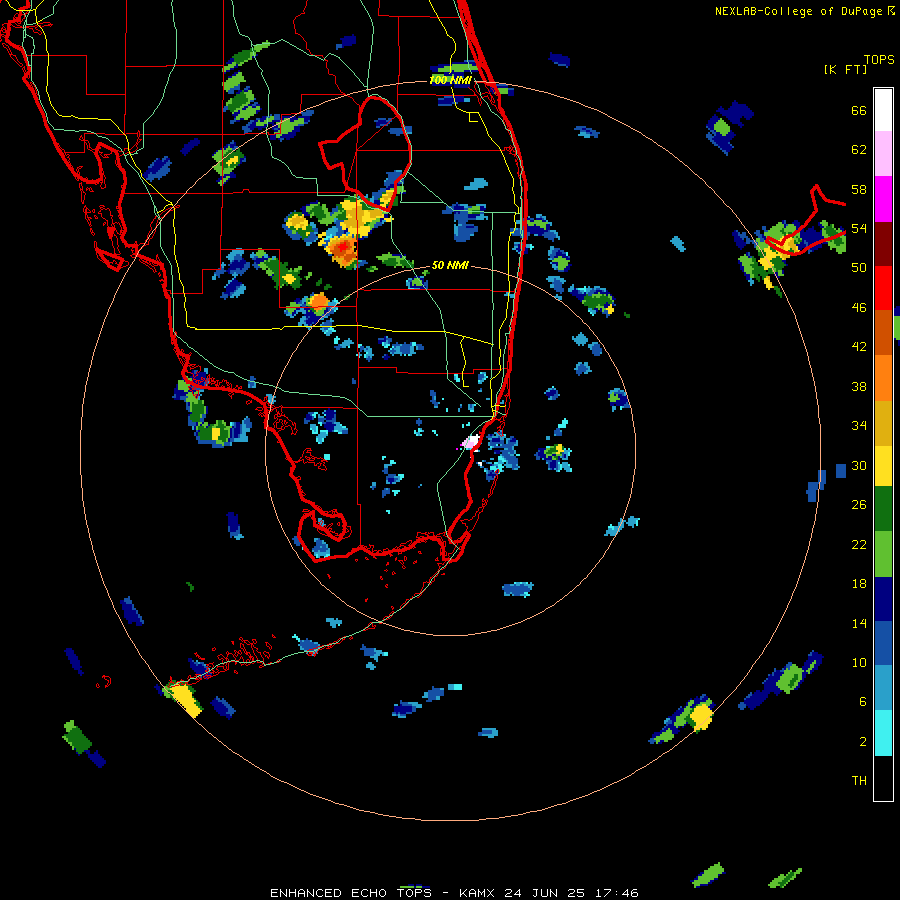Select the white swatch in the legend
Screen dimensions: 900x900
(x=883, y=110)
